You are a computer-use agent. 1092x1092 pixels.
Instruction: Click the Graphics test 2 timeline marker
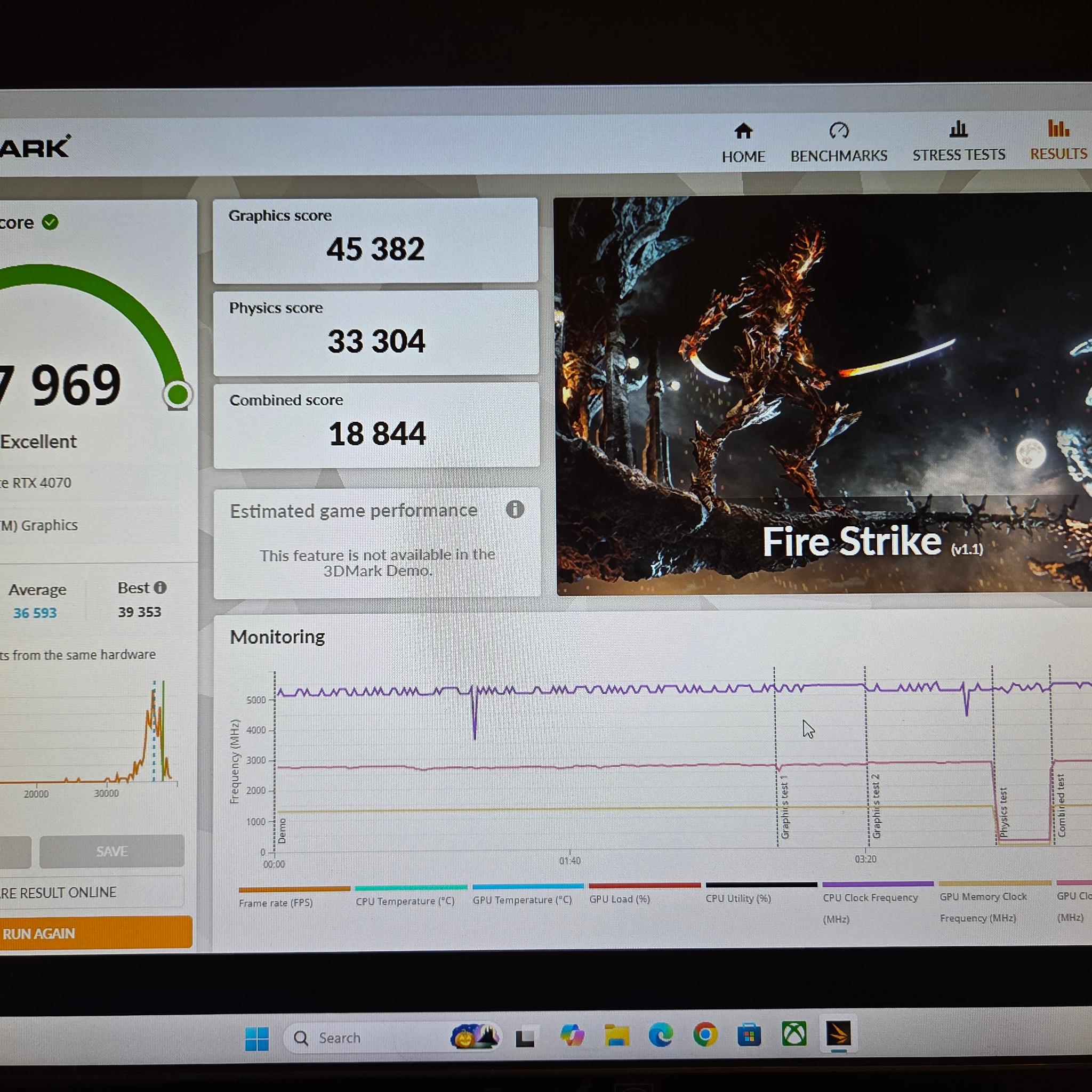point(876,806)
